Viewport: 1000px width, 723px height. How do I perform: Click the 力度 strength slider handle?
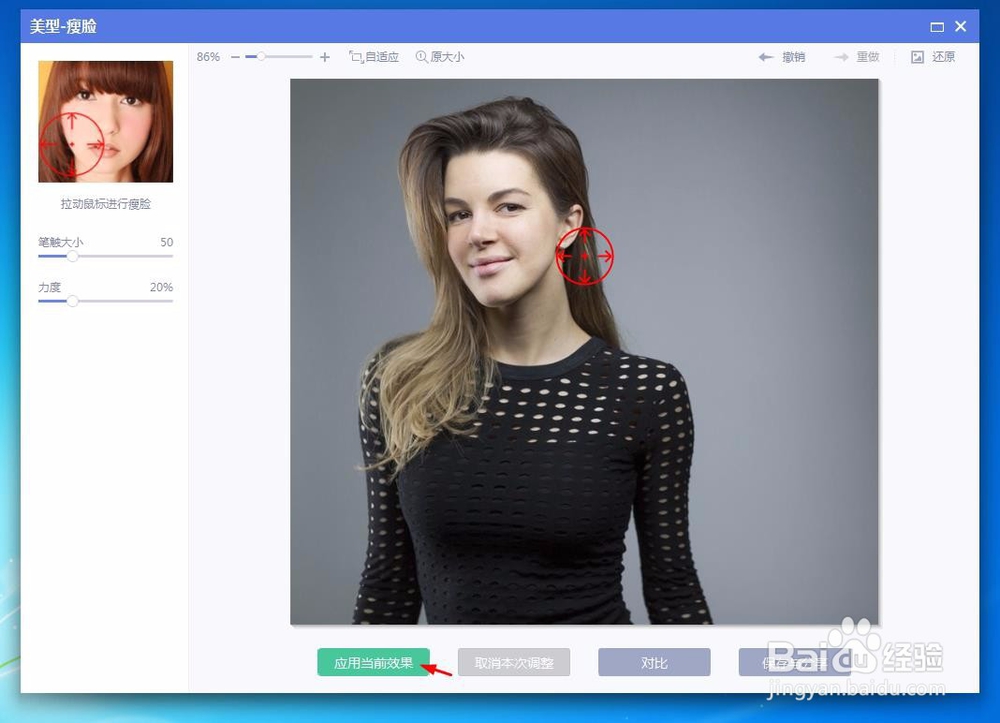[x=73, y=300]
